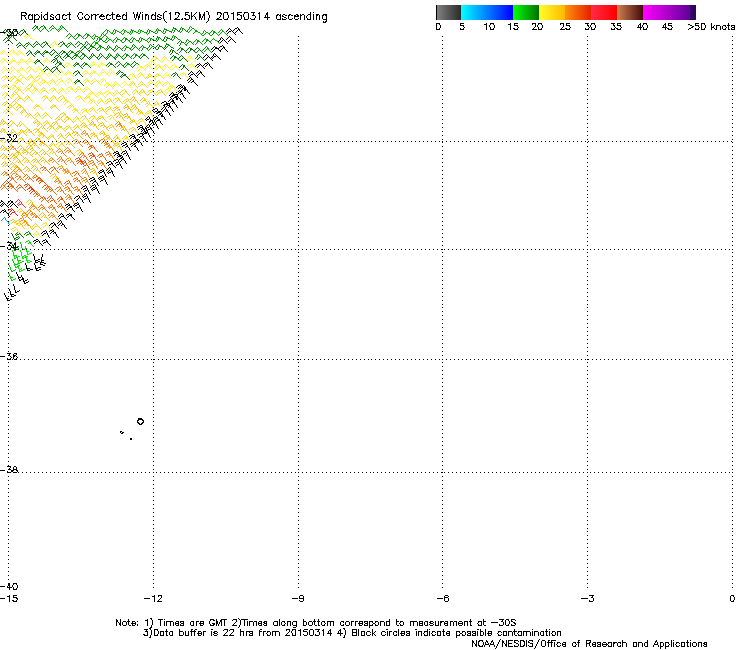Click the -6 longitude axis label
Image resolution: width=740 pixels, height=650 pixels.
[x=442, y=599]
